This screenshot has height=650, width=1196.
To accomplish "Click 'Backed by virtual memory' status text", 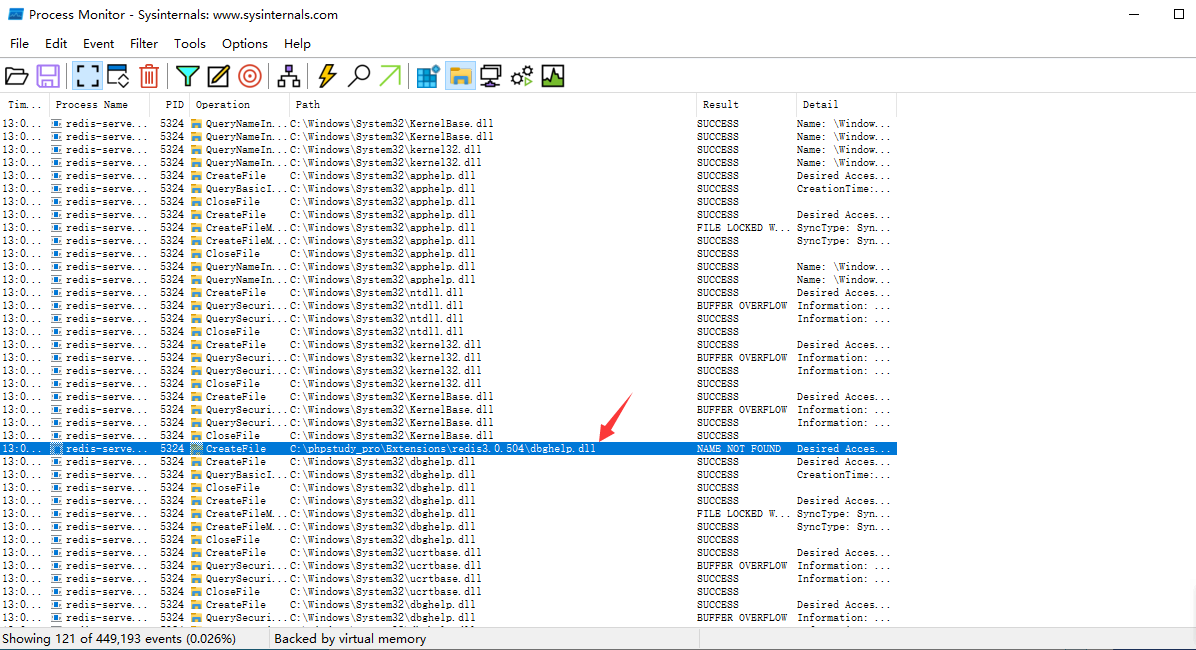I will pos(350,639).
